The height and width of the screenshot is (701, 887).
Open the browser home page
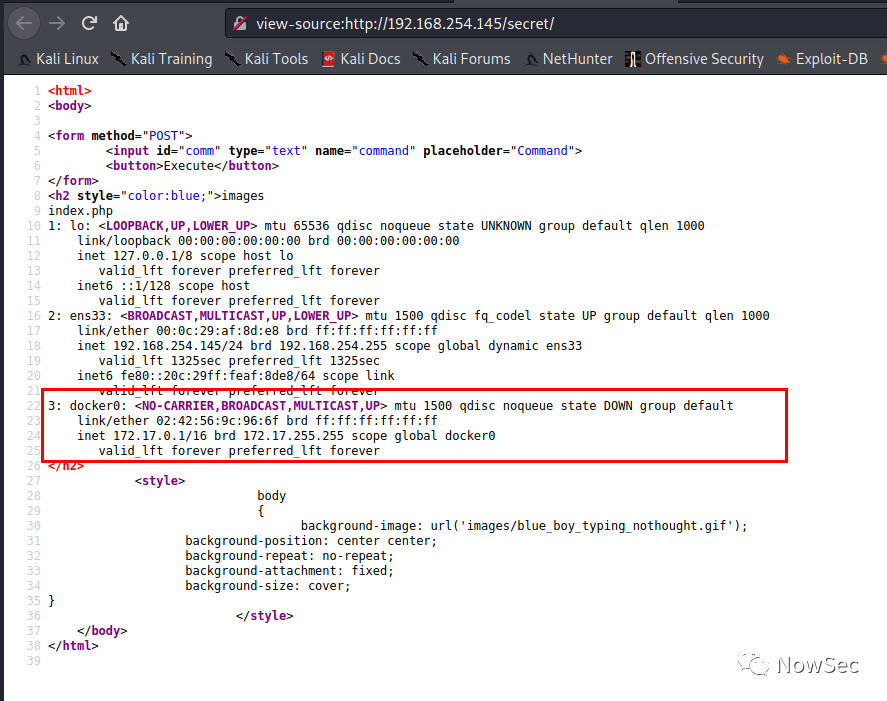pyautogui.click(x=120, y=22)
